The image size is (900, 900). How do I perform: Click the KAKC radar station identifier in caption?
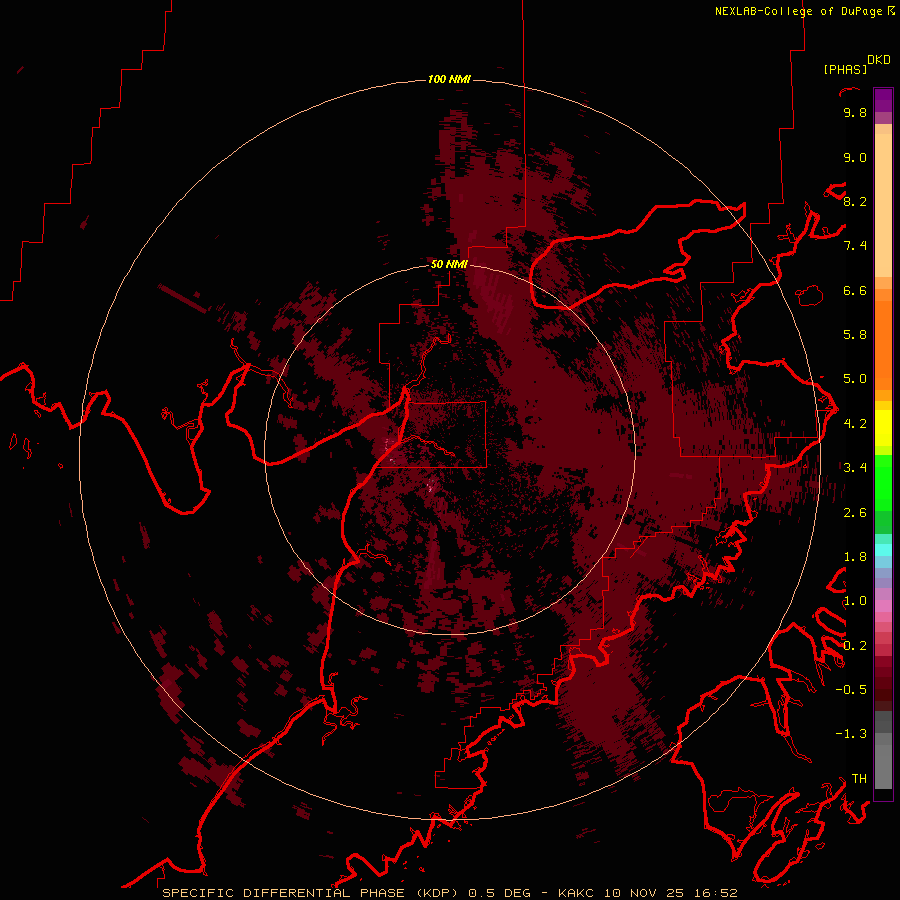coord(576,893)
